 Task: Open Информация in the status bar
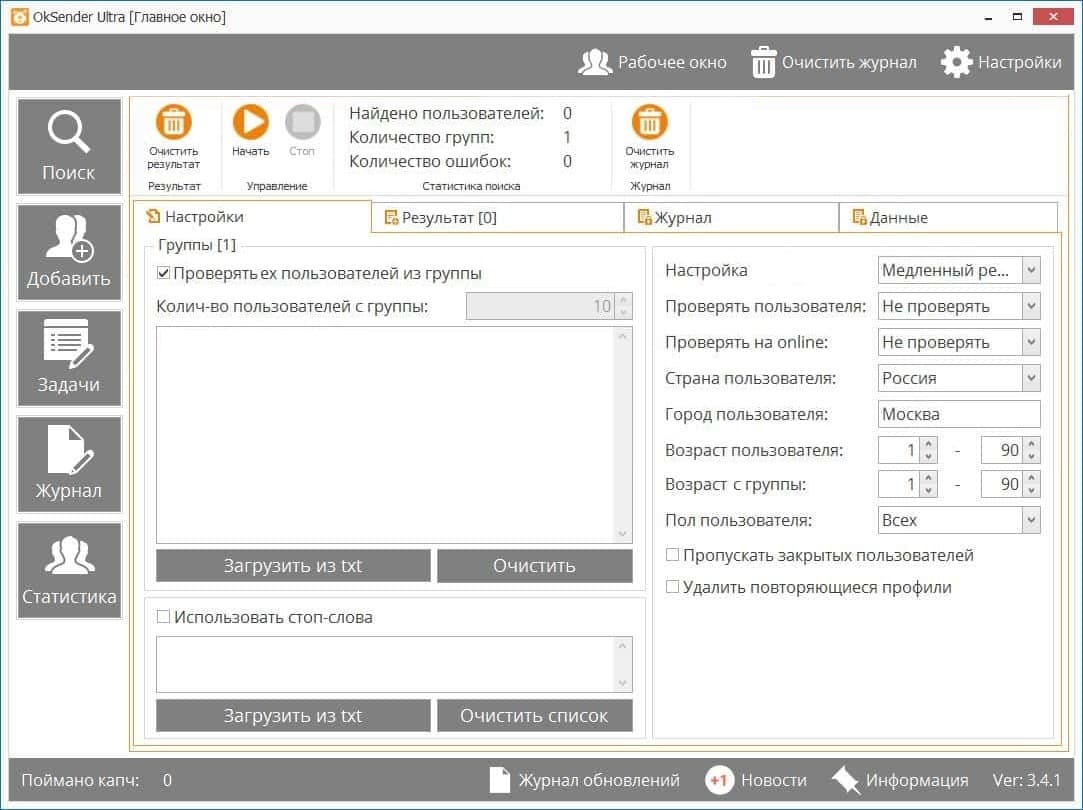(900, 780)
